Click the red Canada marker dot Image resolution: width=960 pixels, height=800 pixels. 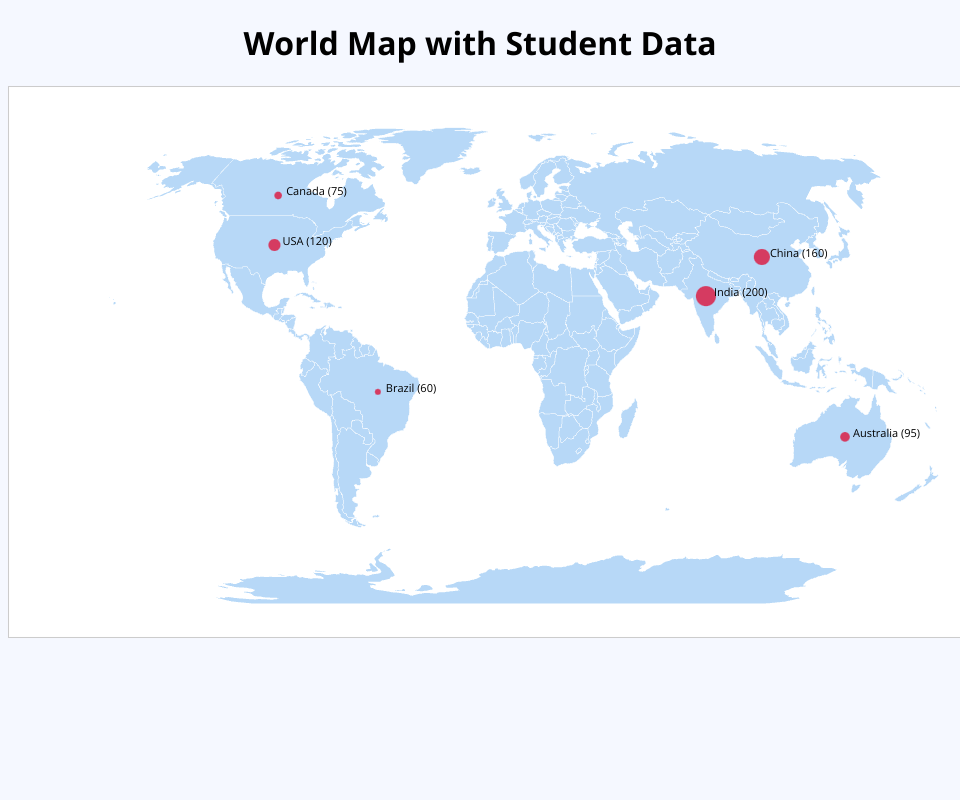278,195
